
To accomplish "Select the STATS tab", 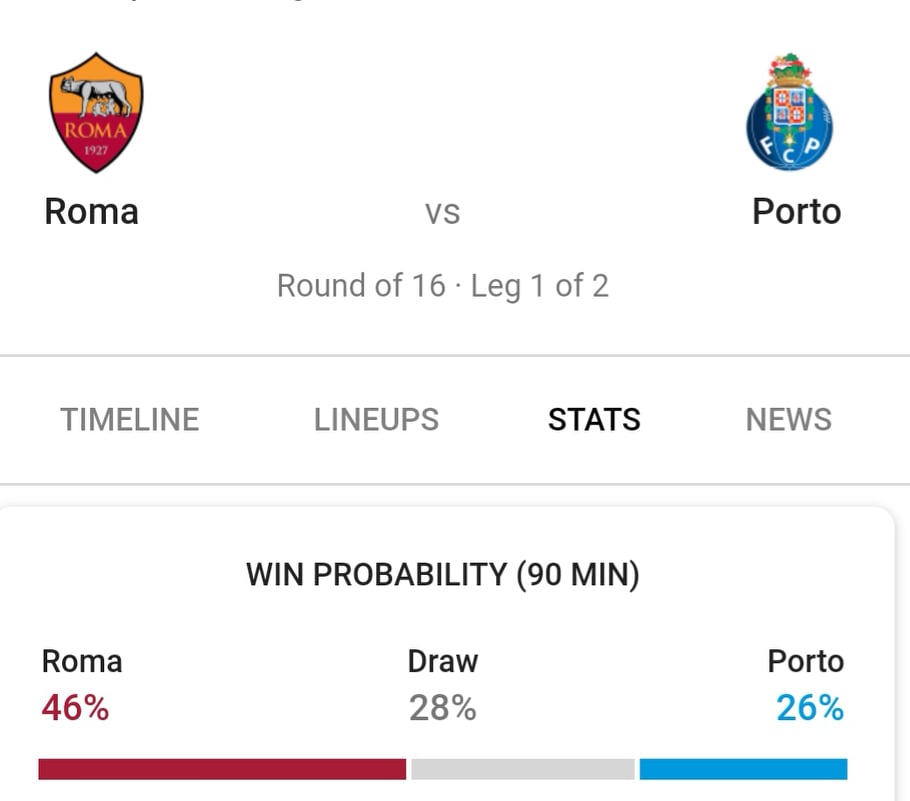I will (594, 420).
